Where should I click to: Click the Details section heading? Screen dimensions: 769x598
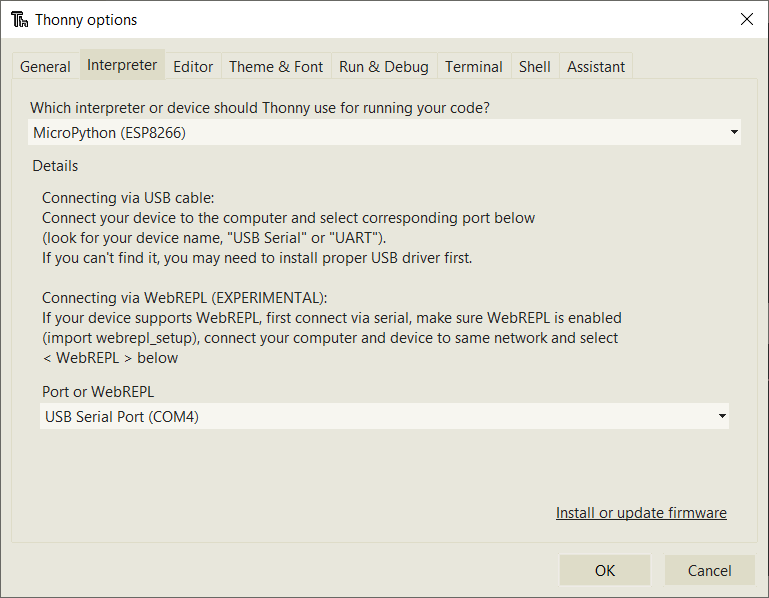pos(55,166)
